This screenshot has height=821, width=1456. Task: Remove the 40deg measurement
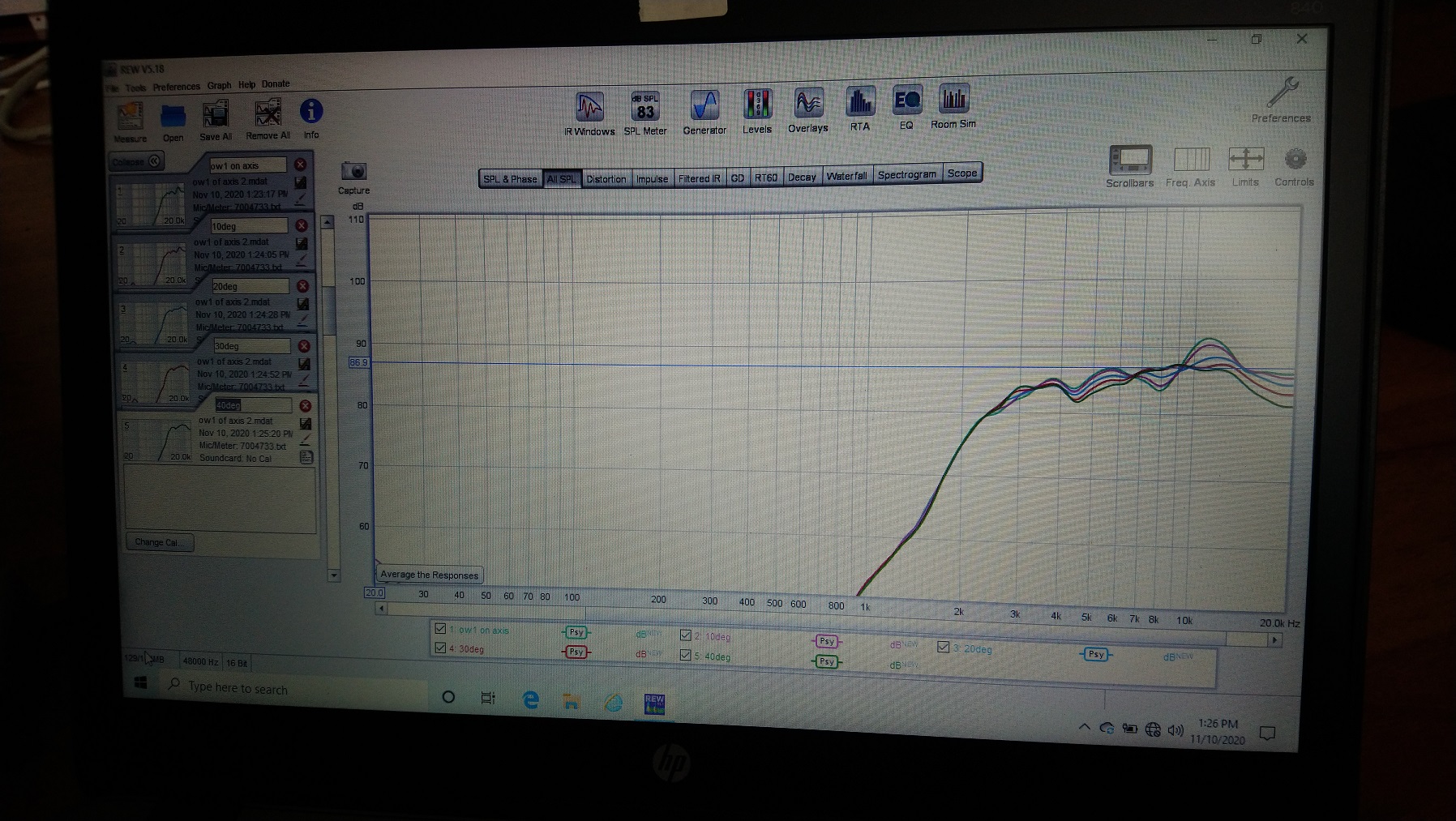click(306, 405)
